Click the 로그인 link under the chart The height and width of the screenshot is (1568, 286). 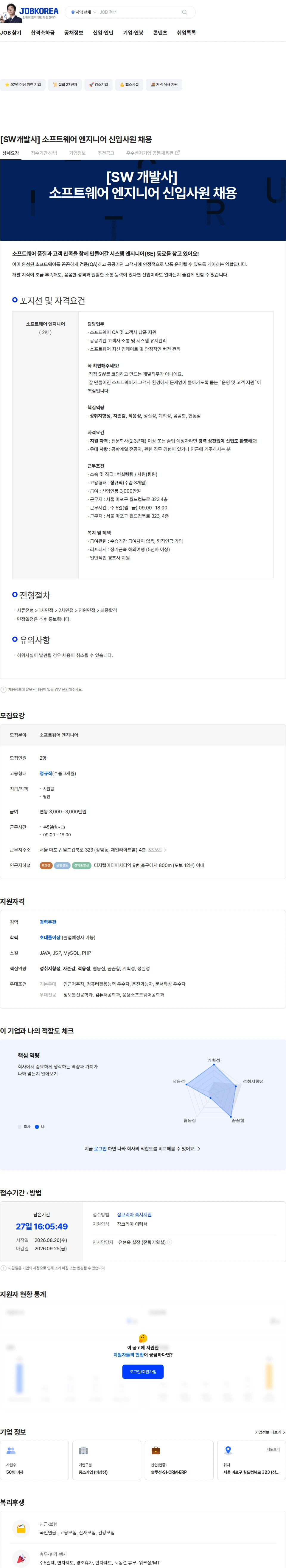100,1149
